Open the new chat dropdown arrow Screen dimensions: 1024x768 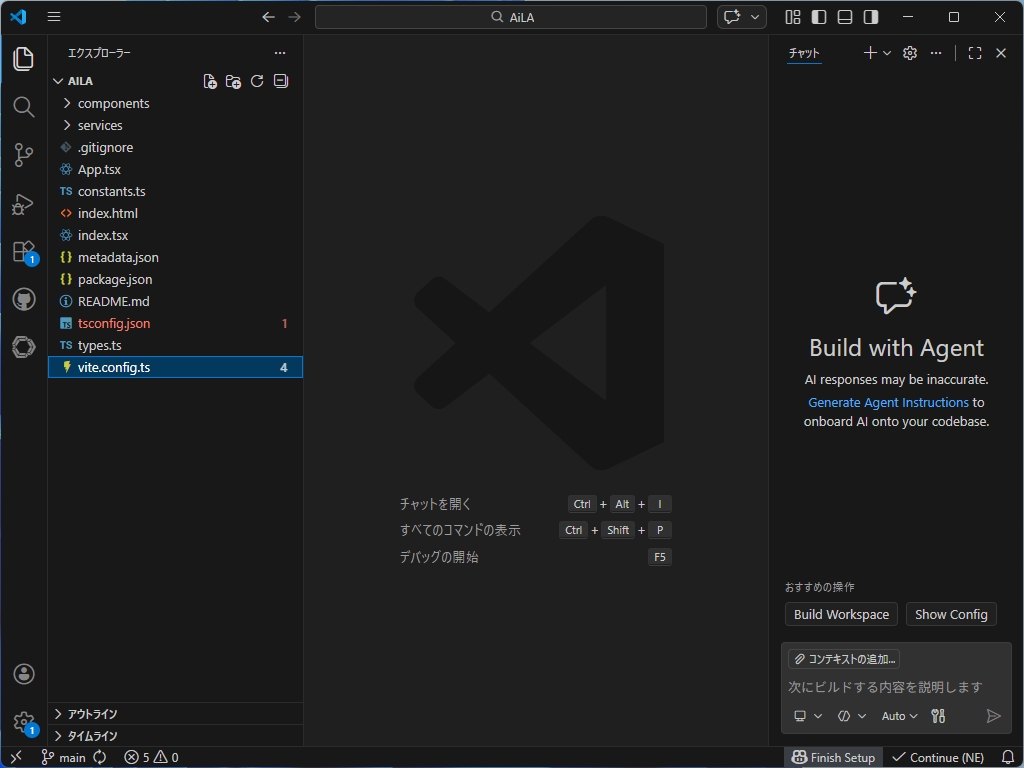tap(886, 53)
